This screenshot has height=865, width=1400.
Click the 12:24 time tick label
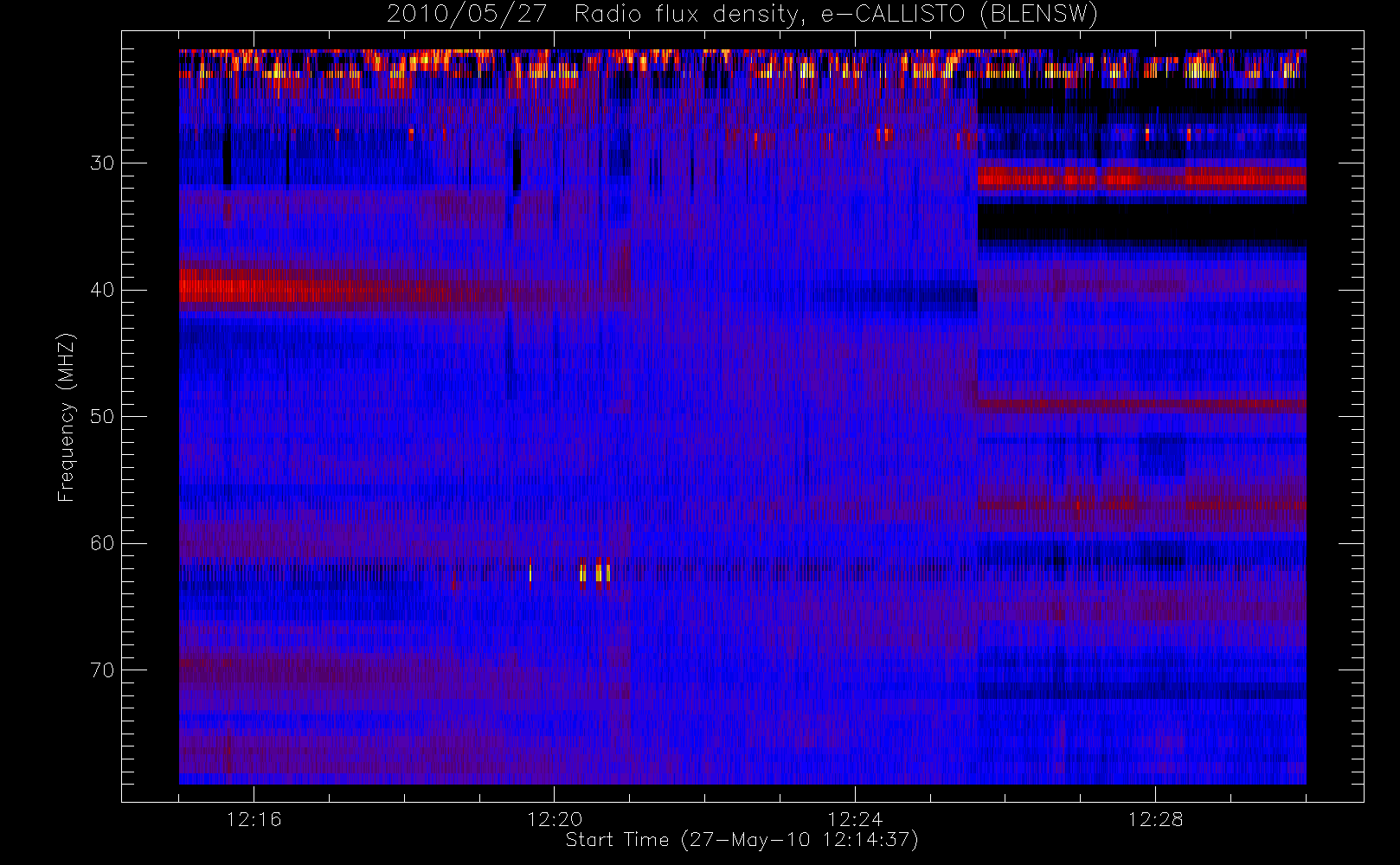855,819
